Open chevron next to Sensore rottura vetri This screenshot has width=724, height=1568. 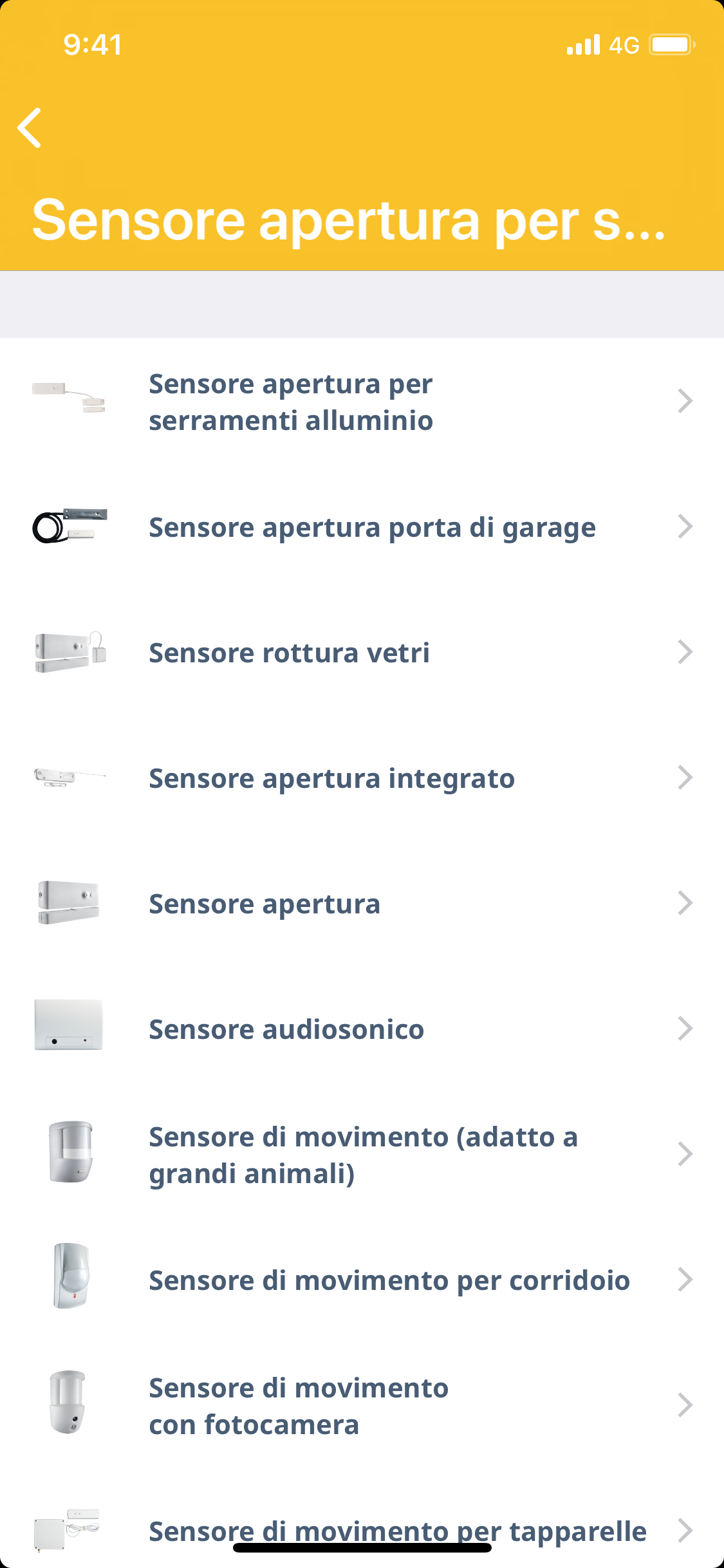tap(685, 652)
